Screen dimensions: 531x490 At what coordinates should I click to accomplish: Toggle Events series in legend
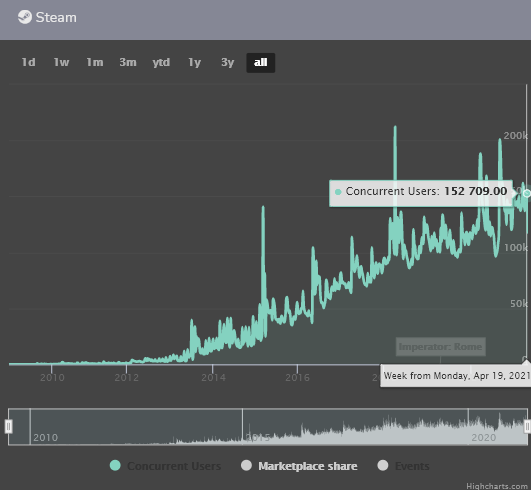[403, 466]
